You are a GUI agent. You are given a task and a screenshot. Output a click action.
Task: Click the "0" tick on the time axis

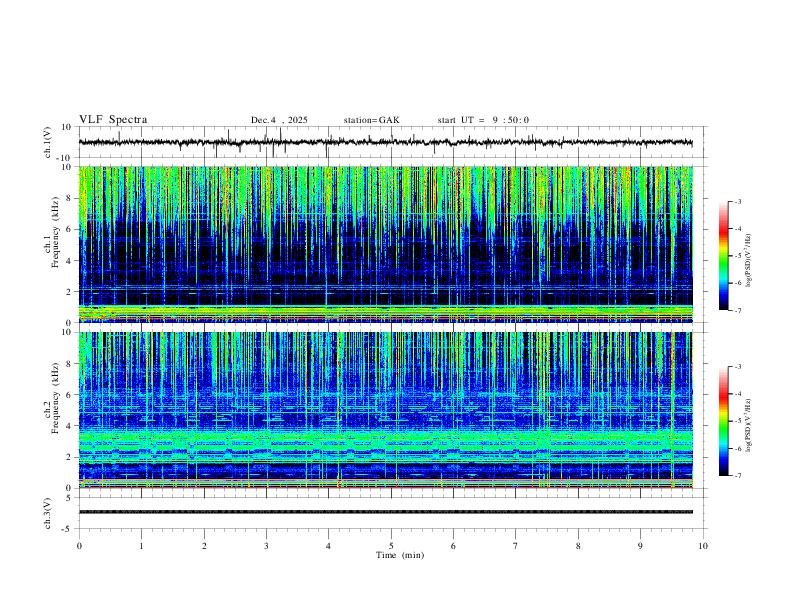click(79, 546)
